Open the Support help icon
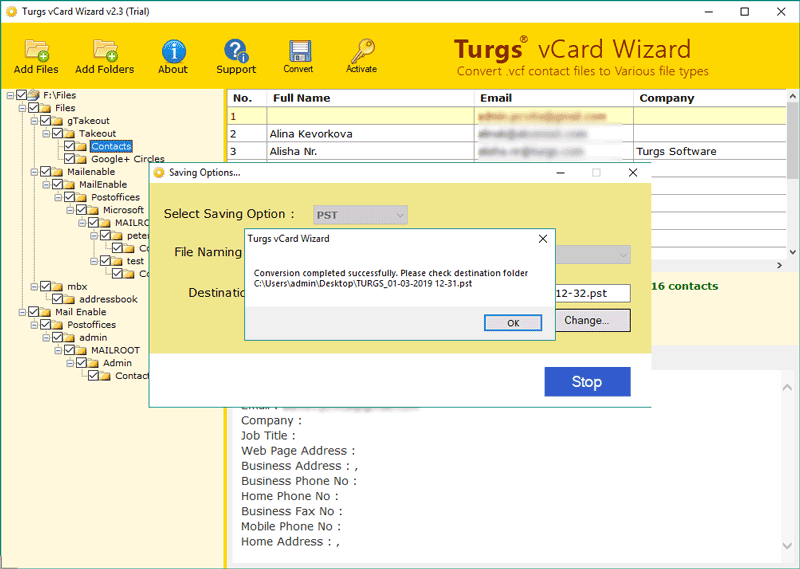800x569 pixels. pos(236,51)
